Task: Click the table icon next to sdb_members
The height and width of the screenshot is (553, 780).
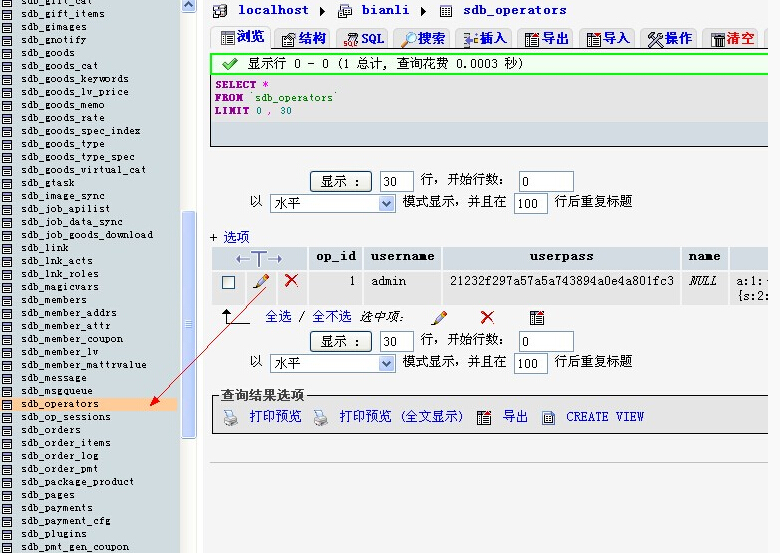Action: point(8,300)
